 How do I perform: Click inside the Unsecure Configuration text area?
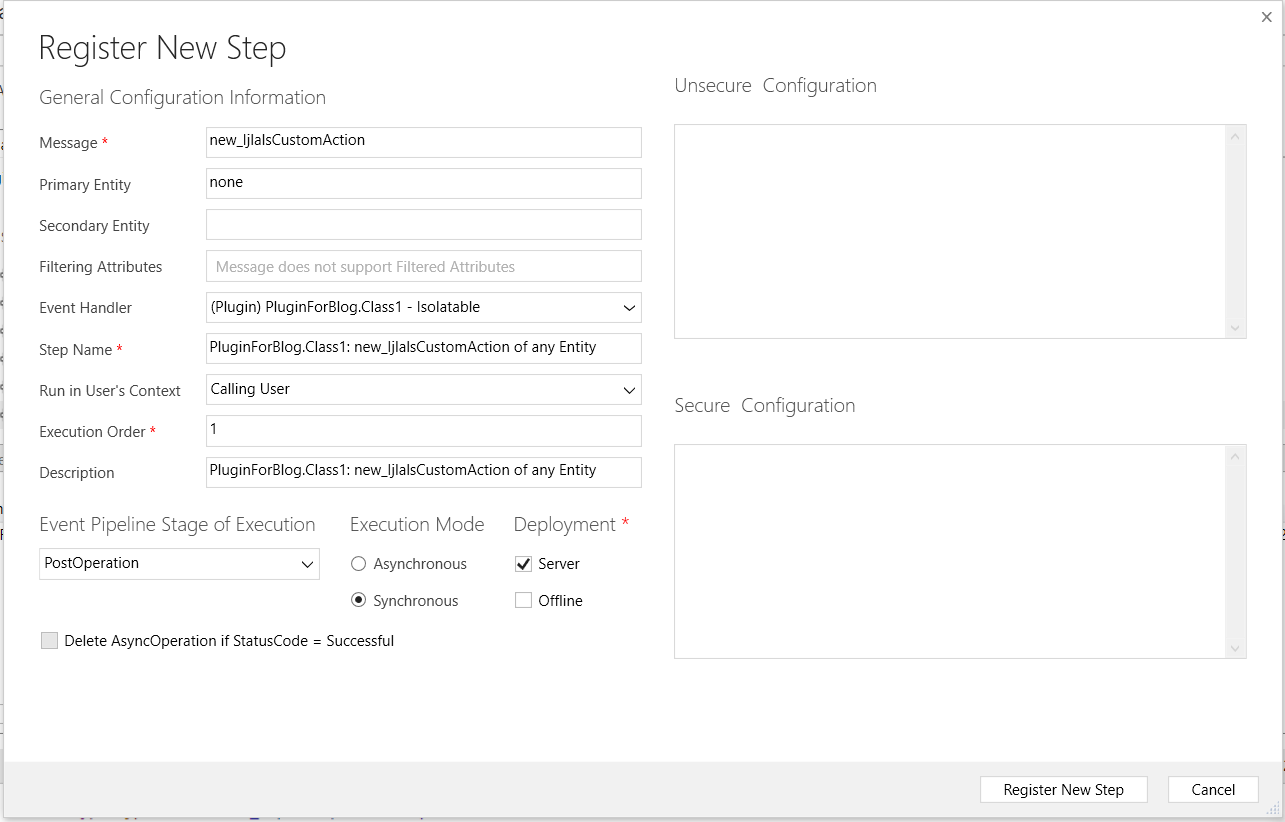pyautogui.click(x=950, y=231)
